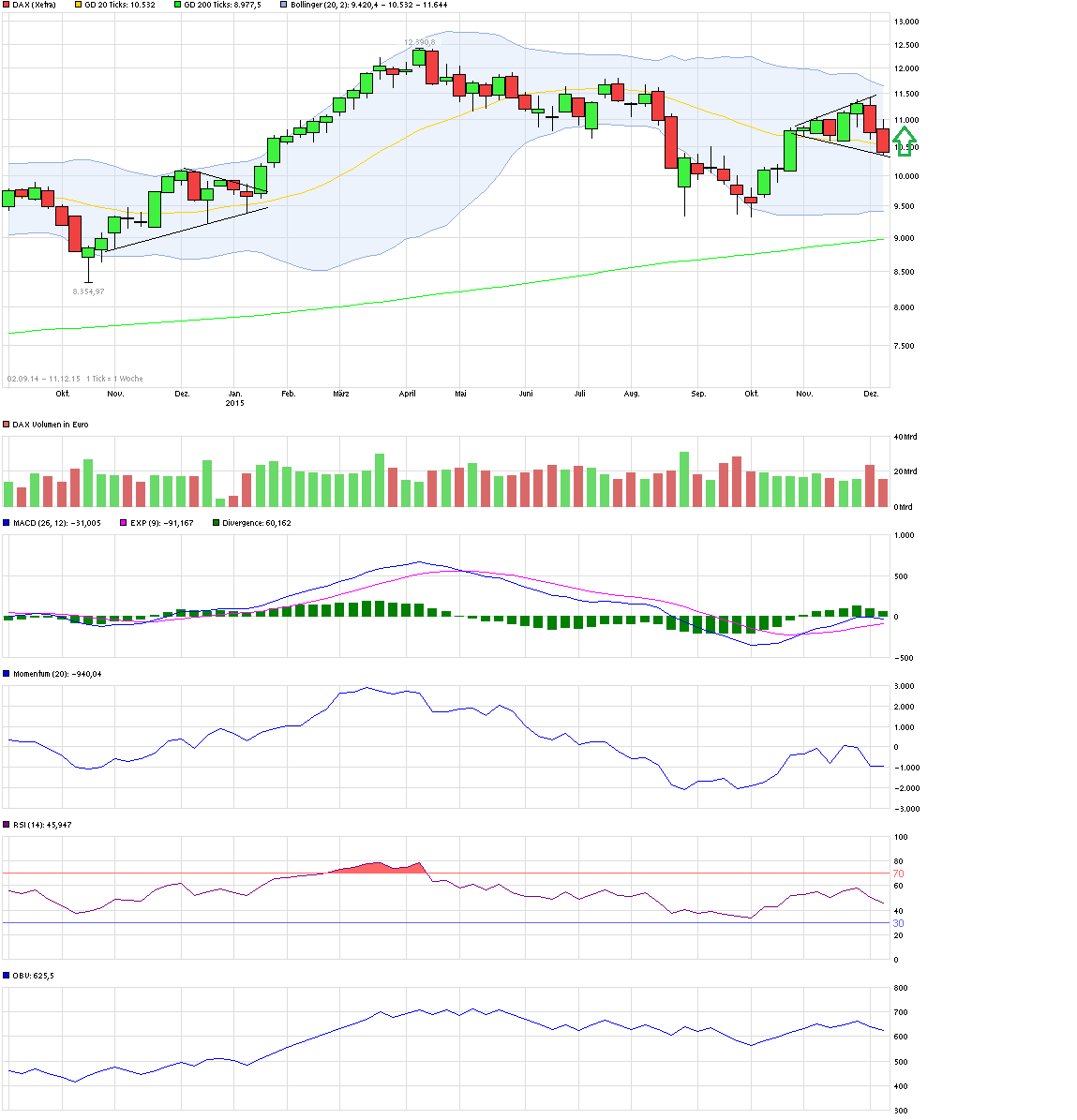The height and width of the screenshot is (1120, 1077).
Task: Click the 'Juli' time axis label
Action: coord(580,394)
